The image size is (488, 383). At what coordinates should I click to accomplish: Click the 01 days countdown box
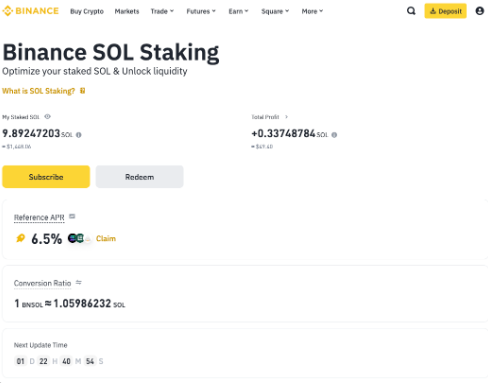pyautogui.click(x=21, y=361)
